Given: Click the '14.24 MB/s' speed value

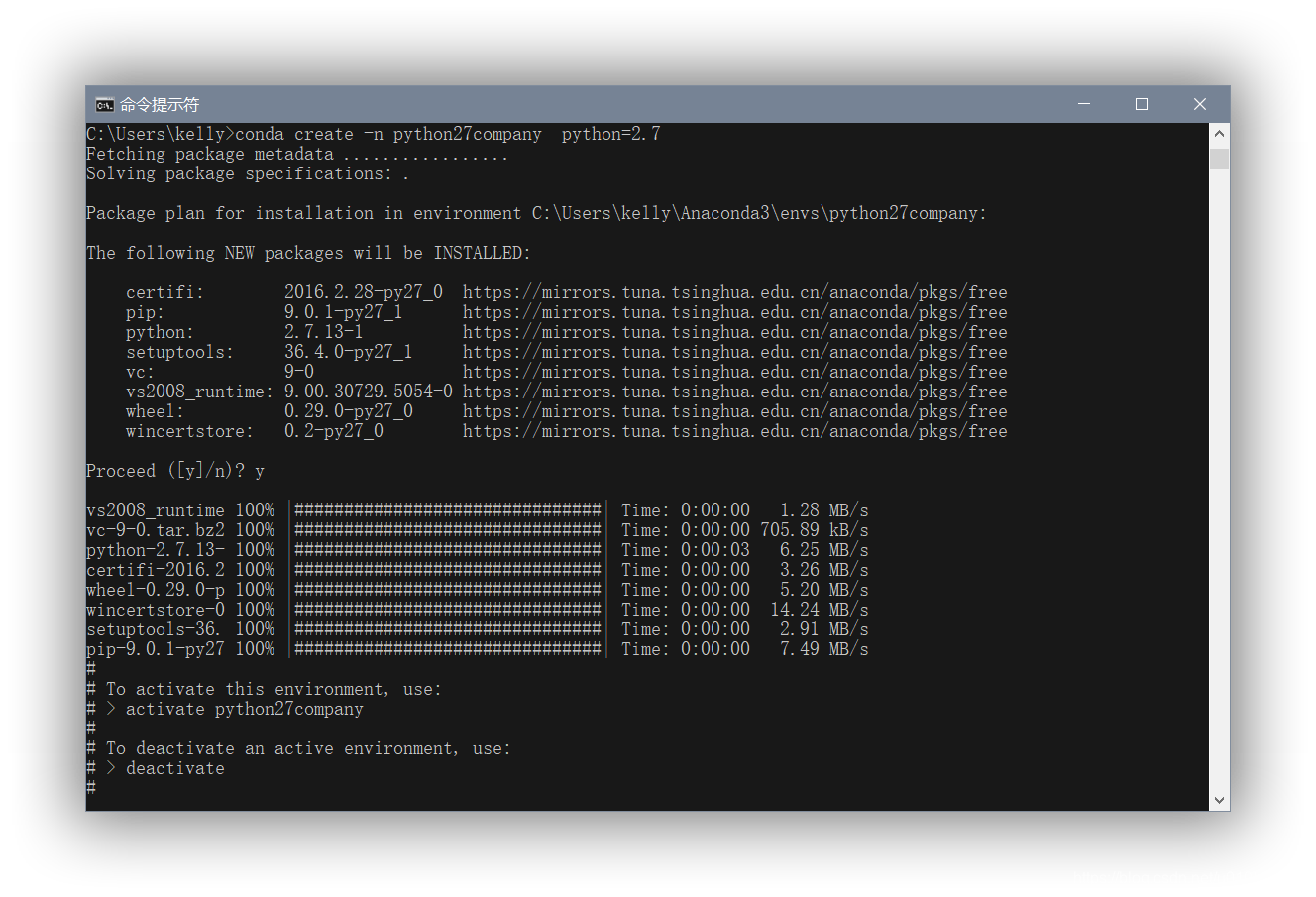Looking at the screenshot, I should point(820,610).
